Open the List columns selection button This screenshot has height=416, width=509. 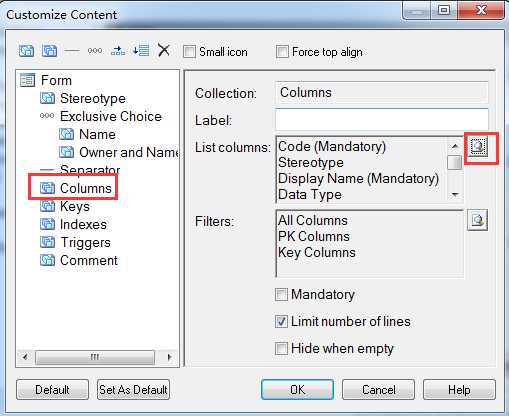tap(478, 146)
